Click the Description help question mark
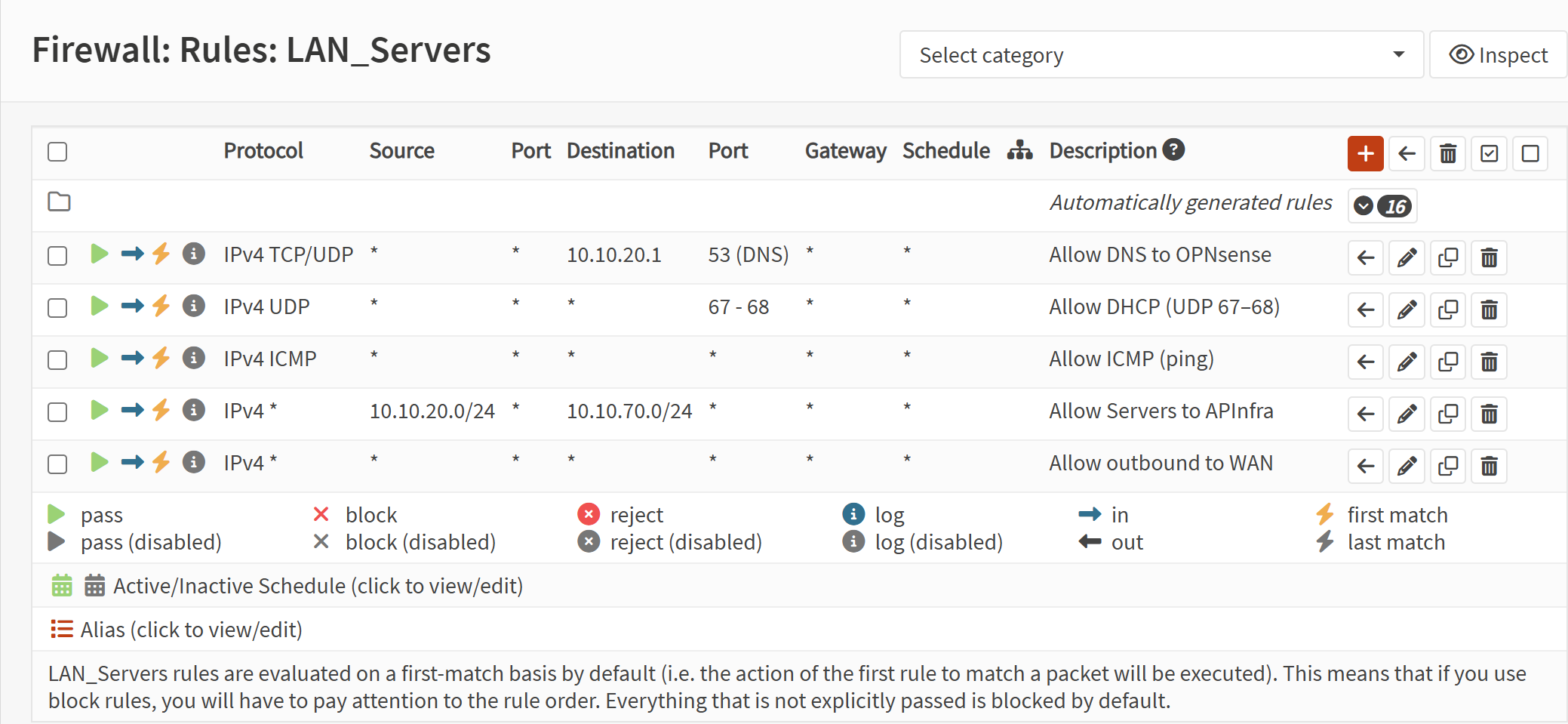This screenshot has width=1568, height=724. (1173, 149)
